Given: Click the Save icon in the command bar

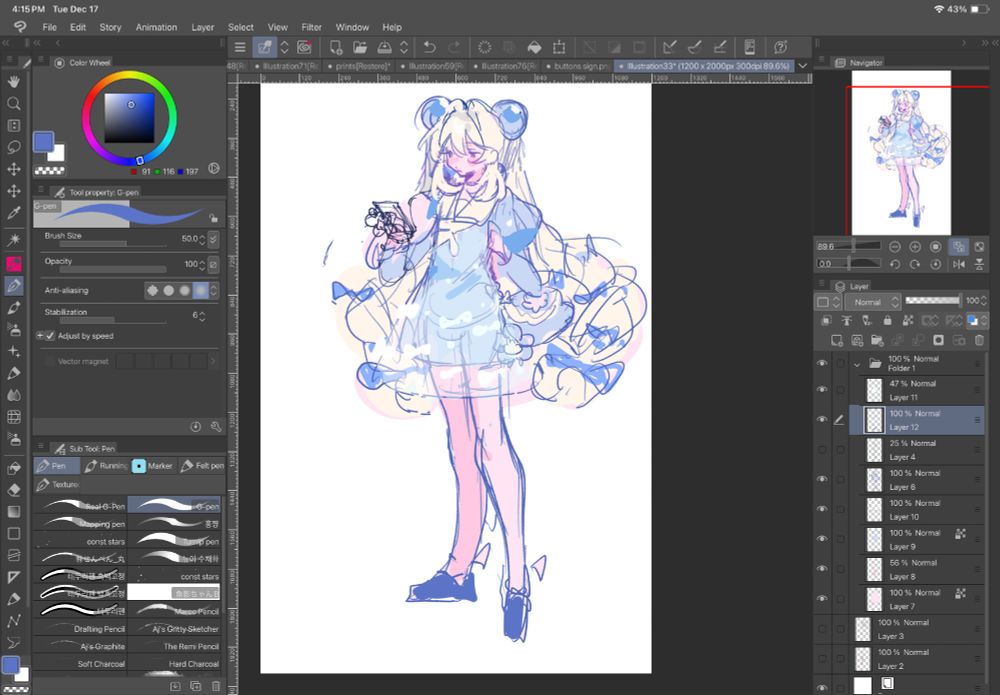Looking at the screenshot, I should pos(384,47).
